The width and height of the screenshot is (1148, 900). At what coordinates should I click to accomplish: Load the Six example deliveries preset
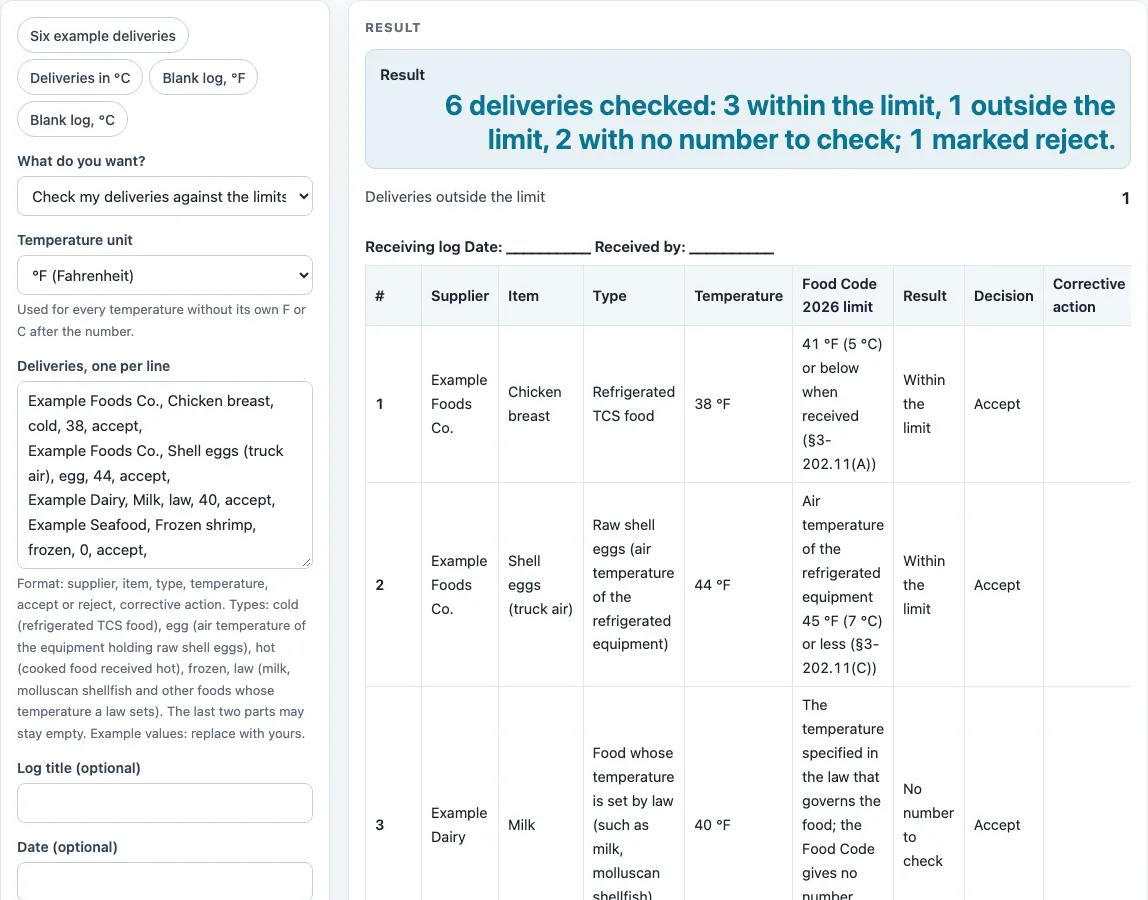click(x=102, y=36)
